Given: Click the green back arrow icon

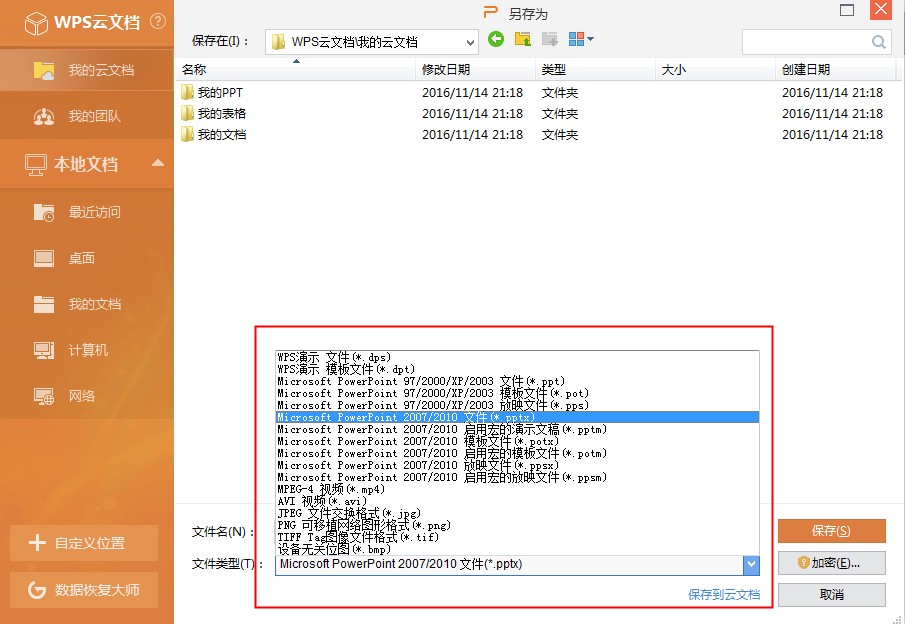Looking at the screenshot, I should (x=496, y=39).
